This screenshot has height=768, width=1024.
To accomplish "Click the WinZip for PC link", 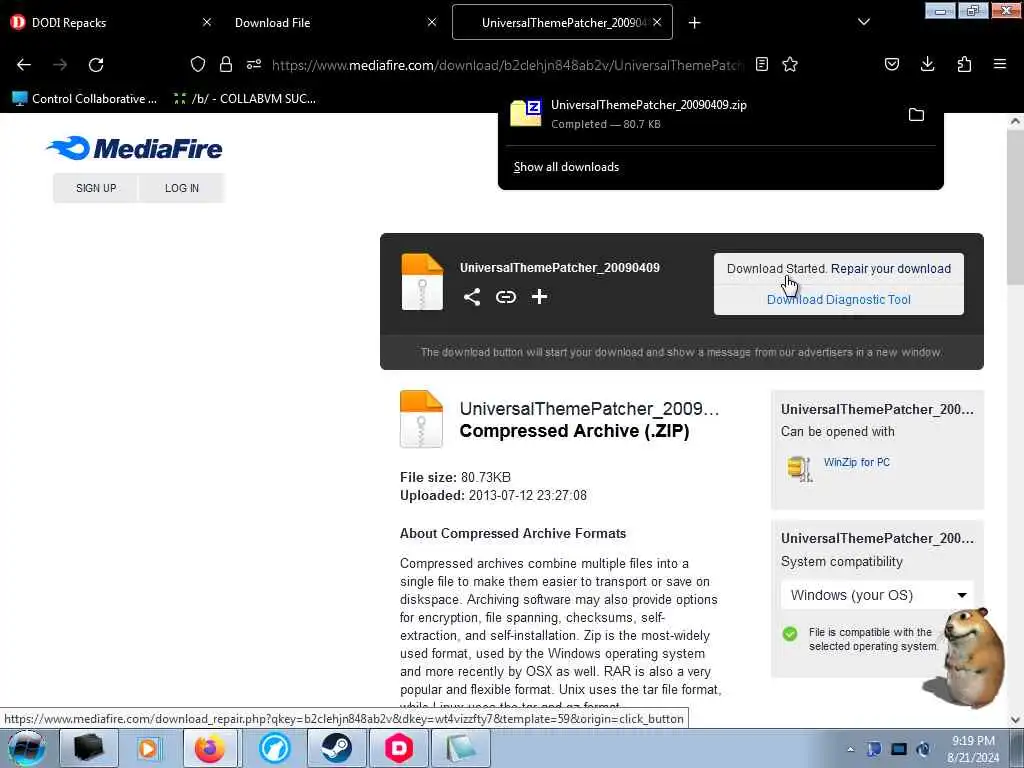I will point(857,462).
